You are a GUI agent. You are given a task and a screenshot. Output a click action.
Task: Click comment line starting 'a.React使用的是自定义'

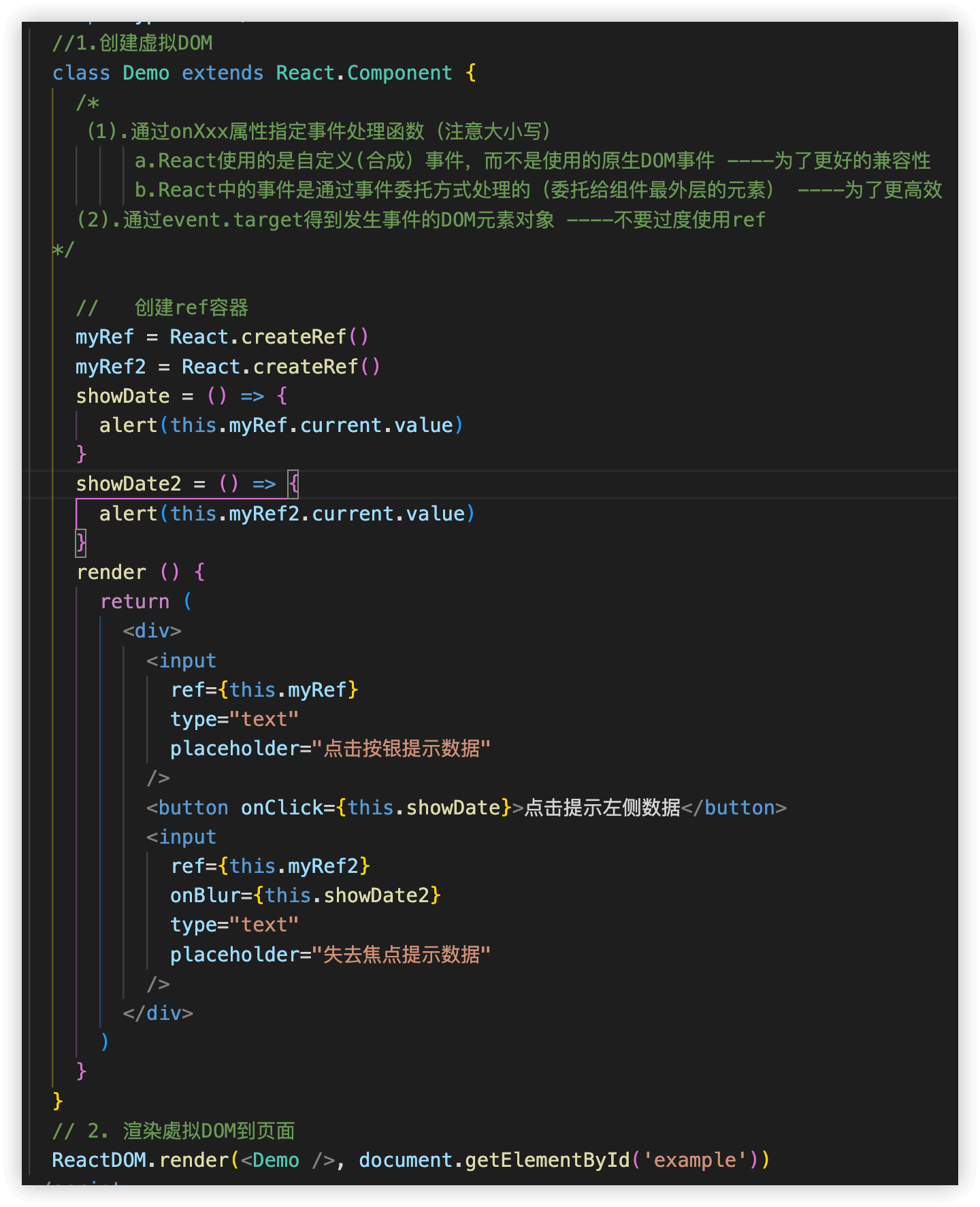pyautogui.click(x=532, y=161)
